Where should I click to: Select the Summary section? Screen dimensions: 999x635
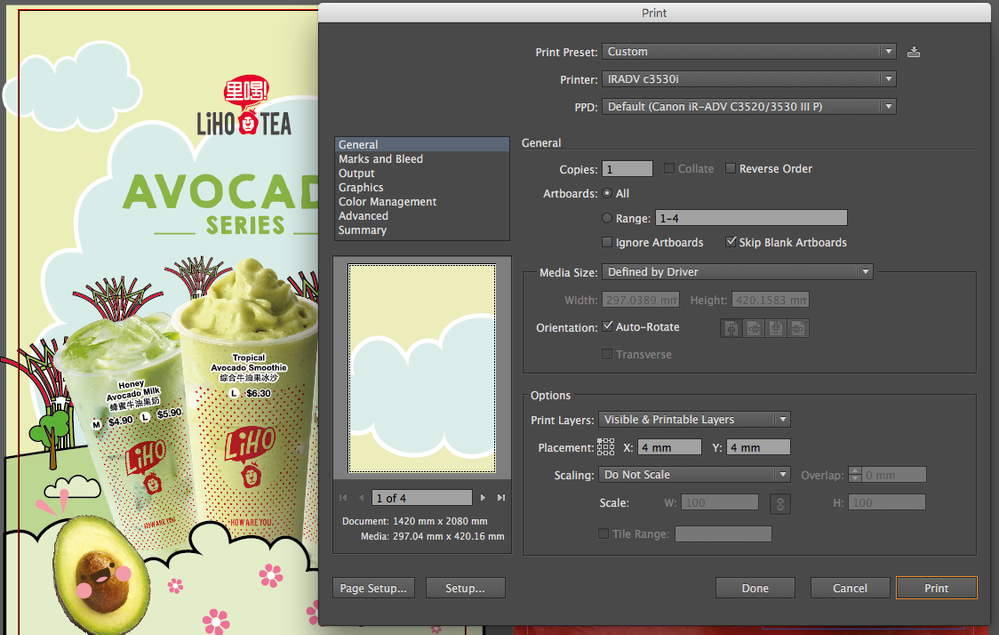(422, 230)
